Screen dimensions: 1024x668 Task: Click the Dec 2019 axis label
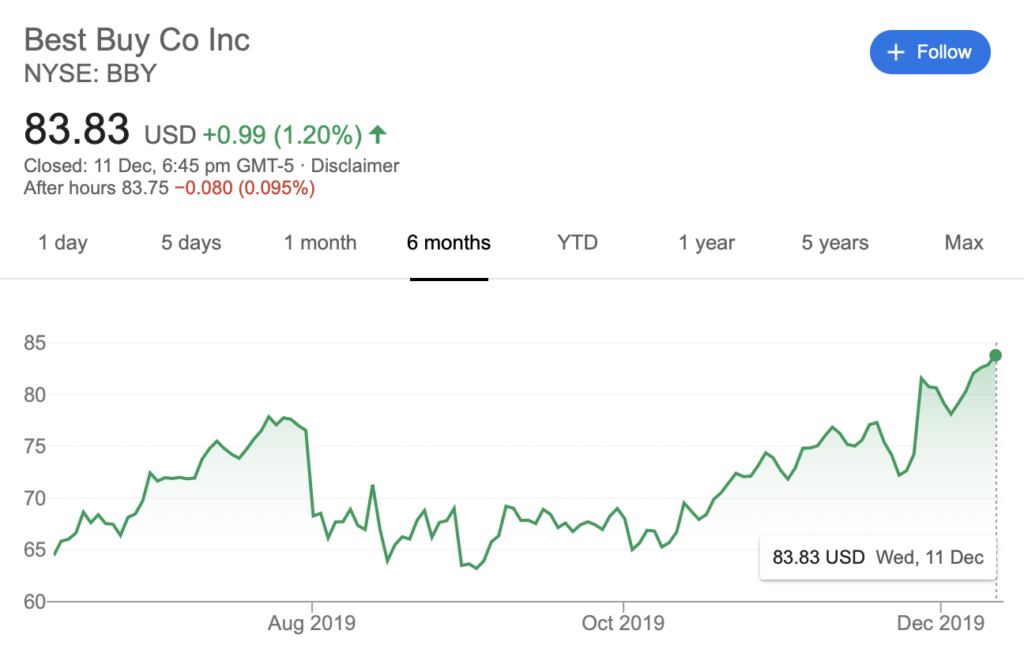[x=940, y=623]
